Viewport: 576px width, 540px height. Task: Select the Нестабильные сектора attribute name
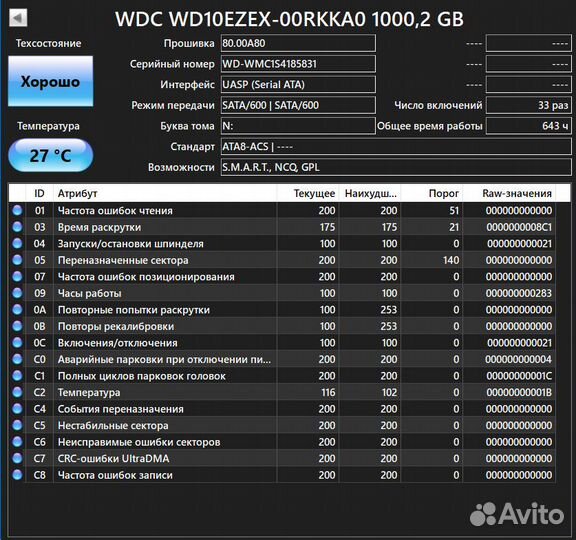pyautogui.click(x=113, y=425)
